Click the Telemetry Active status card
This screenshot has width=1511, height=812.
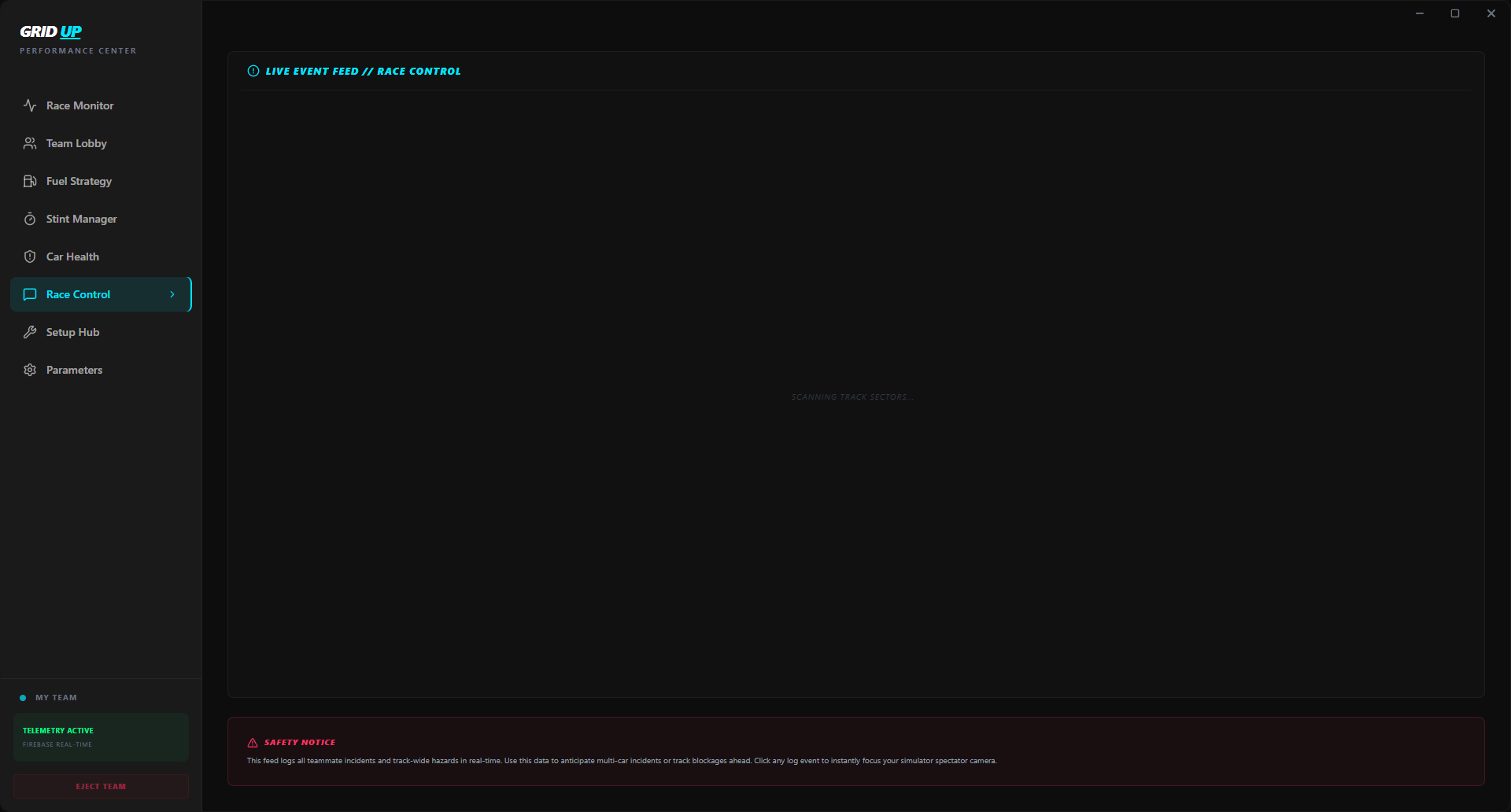[x=101, y=737]
